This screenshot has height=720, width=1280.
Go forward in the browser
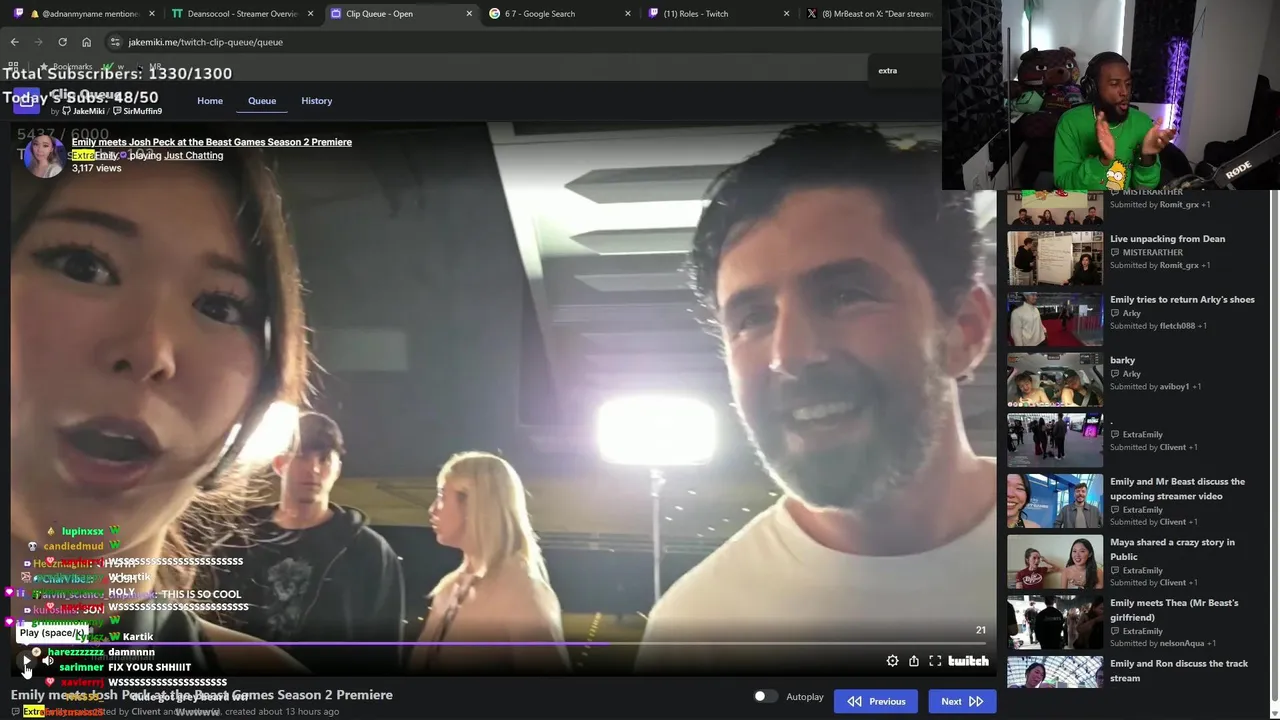pyautogui.click(x=38, y=42)
